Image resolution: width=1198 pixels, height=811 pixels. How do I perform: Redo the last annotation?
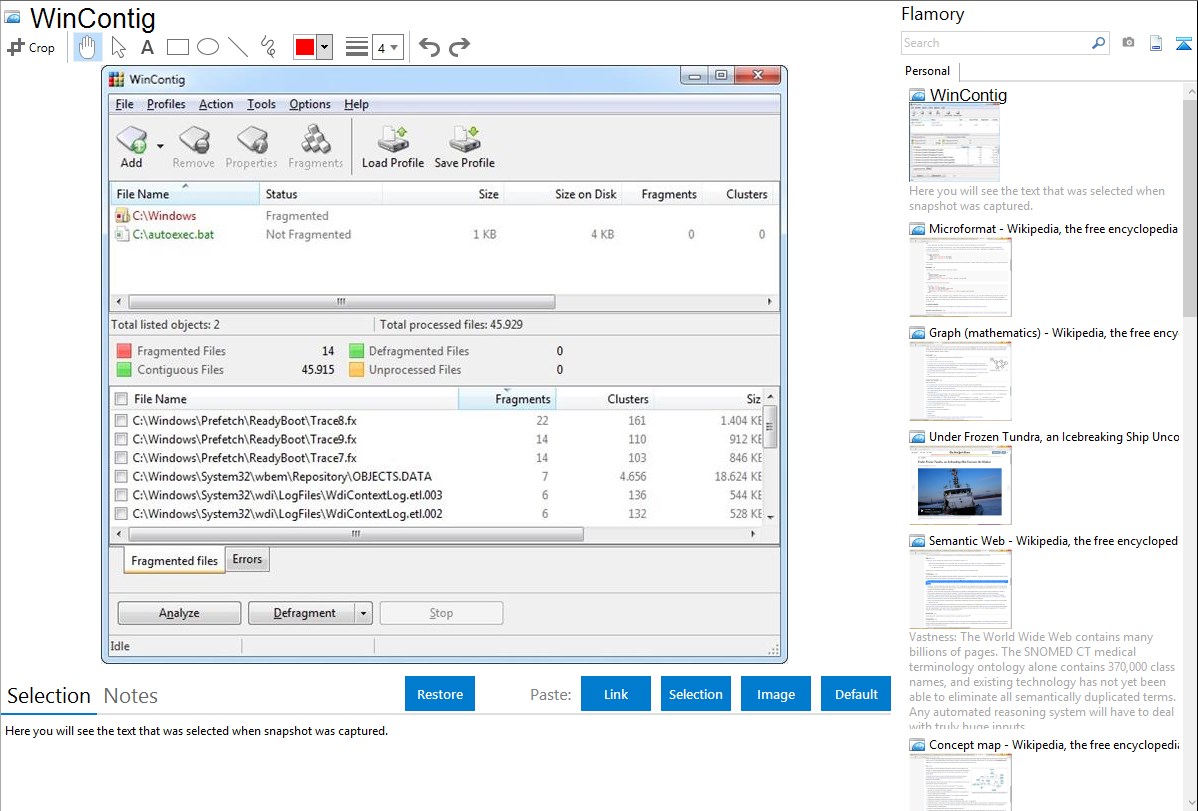pos(459,47)
